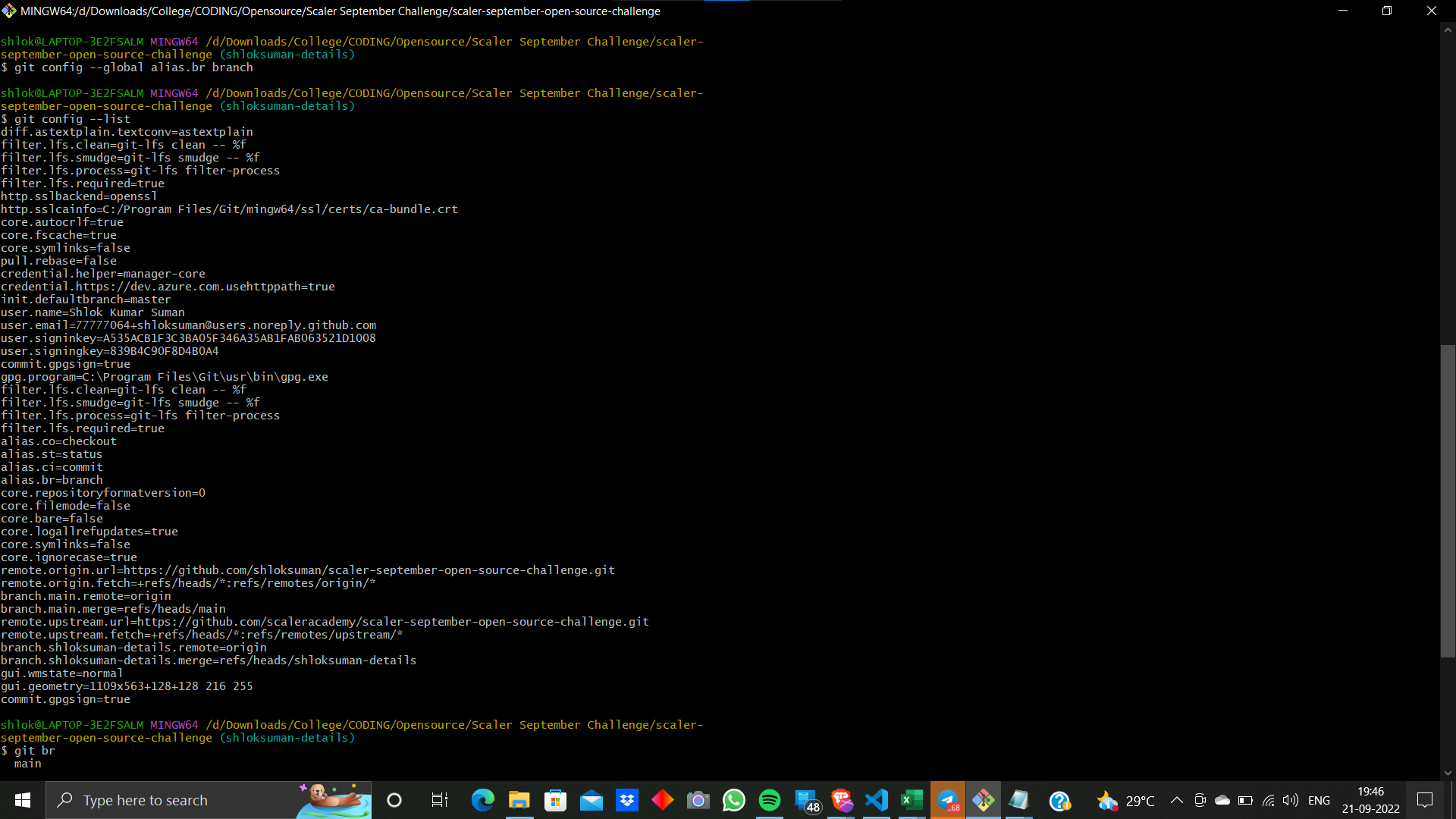Open Visual Studio Code

877,800
